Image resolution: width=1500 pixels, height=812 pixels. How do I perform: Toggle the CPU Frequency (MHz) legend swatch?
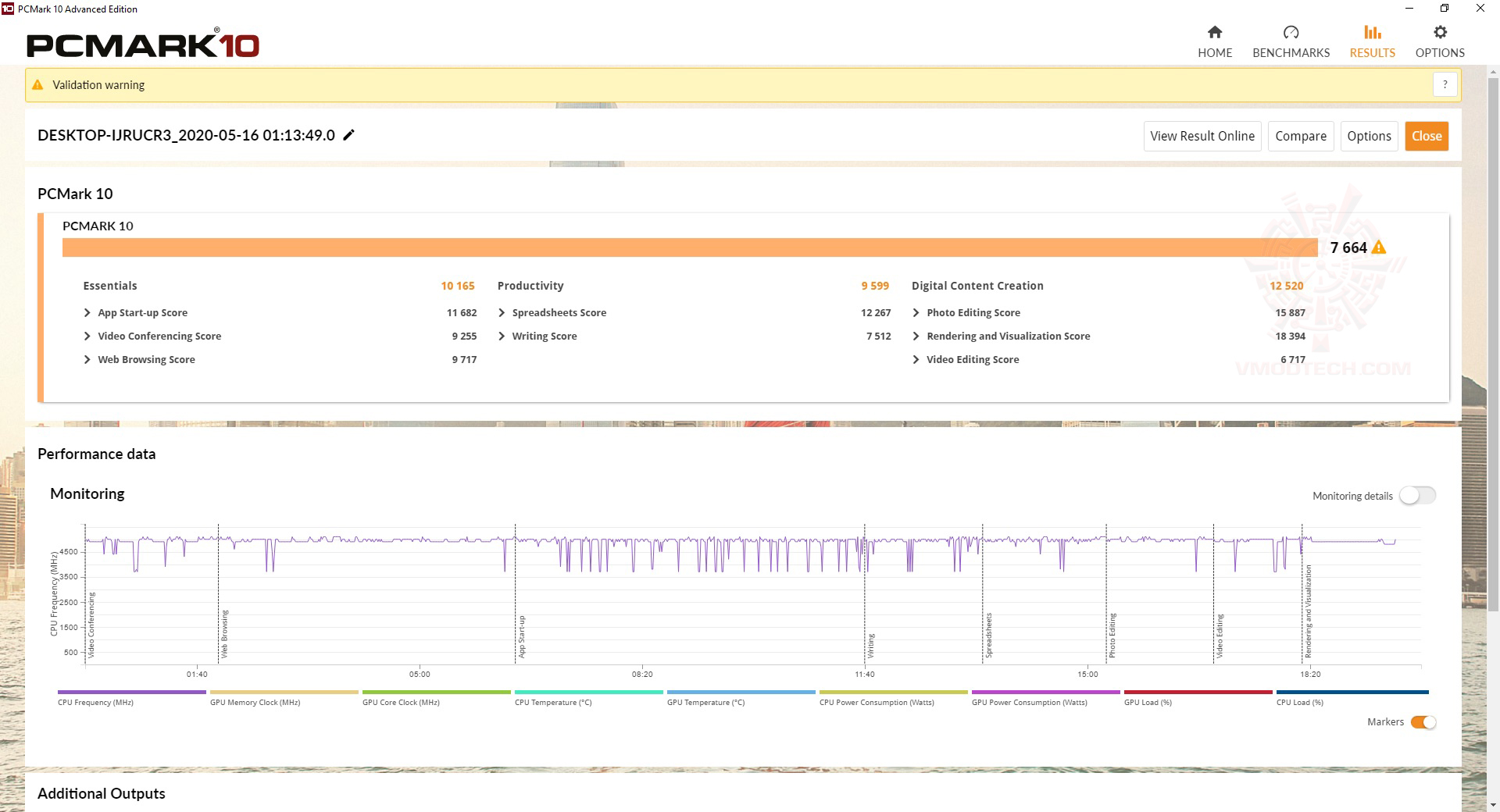point(131,692)
